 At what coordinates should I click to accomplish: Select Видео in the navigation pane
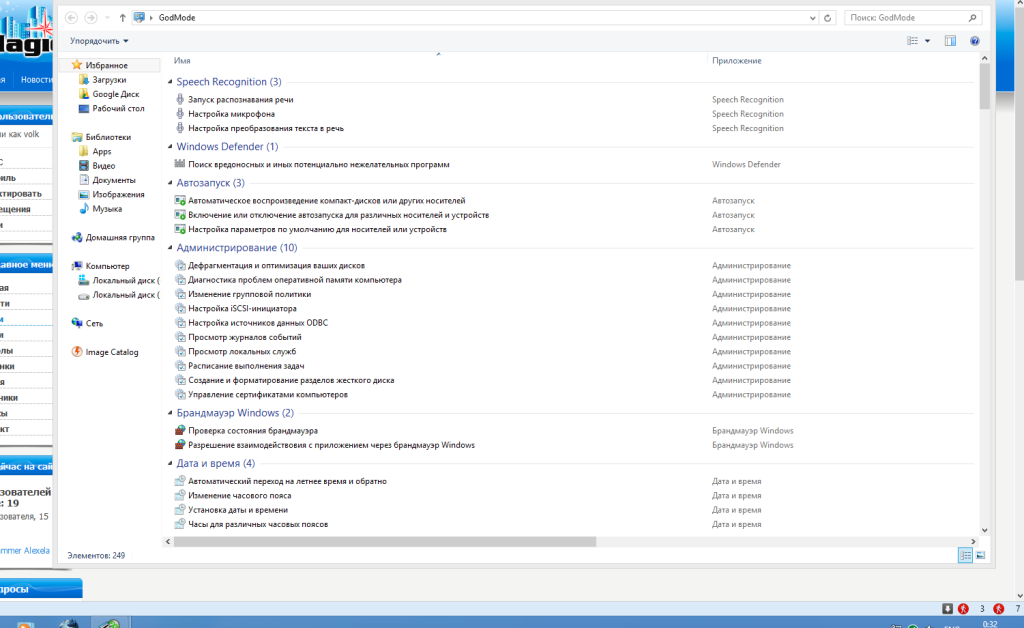[103, 165]
